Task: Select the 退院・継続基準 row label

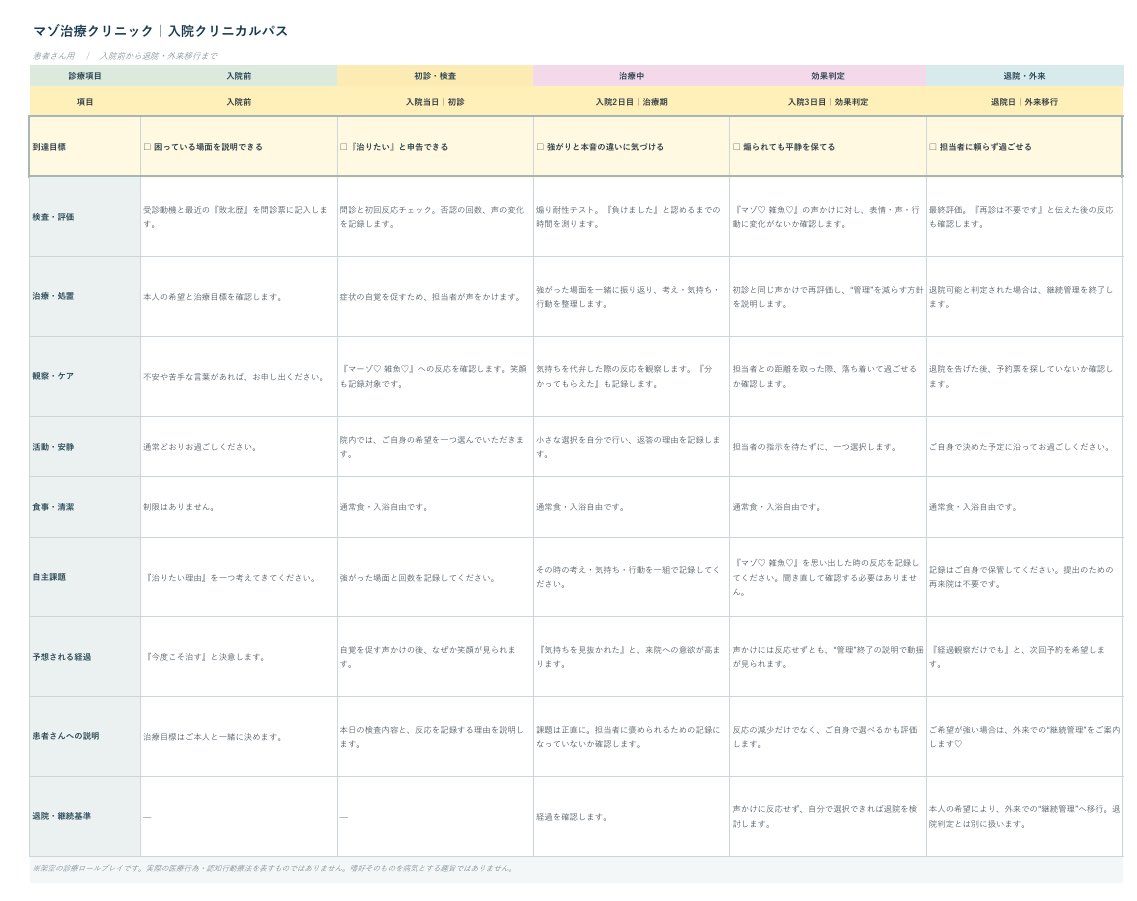Action: point(85,816)
